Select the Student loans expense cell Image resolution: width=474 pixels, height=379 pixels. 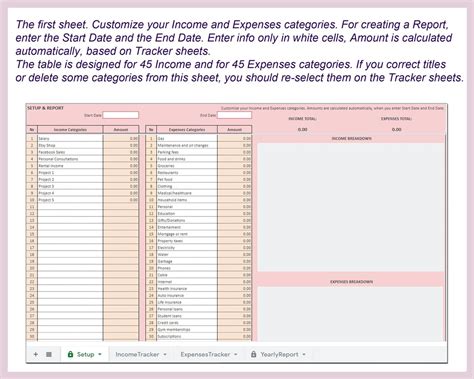coord(187,316)
